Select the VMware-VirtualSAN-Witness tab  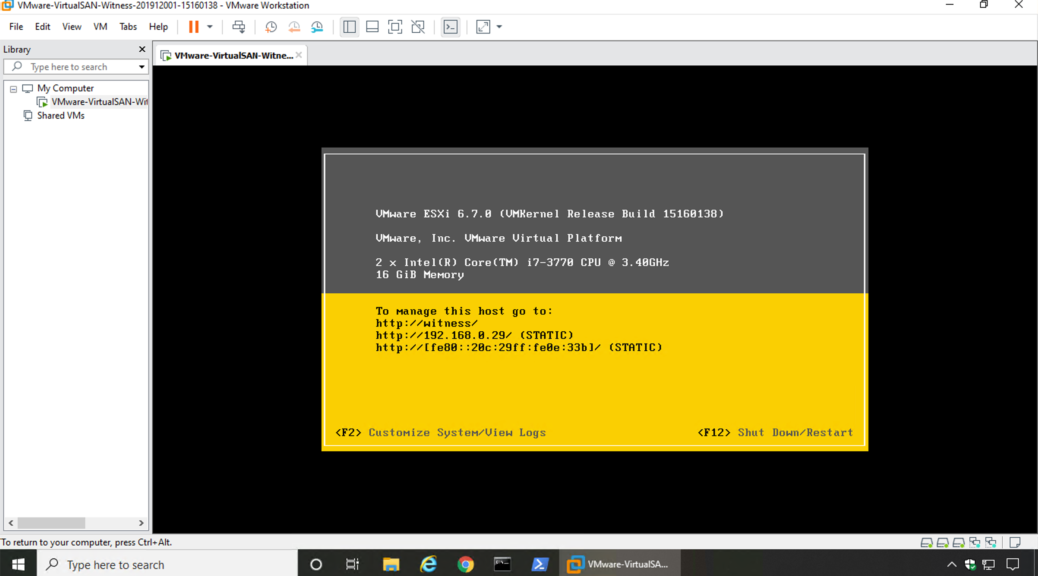[x=233, y=56]
